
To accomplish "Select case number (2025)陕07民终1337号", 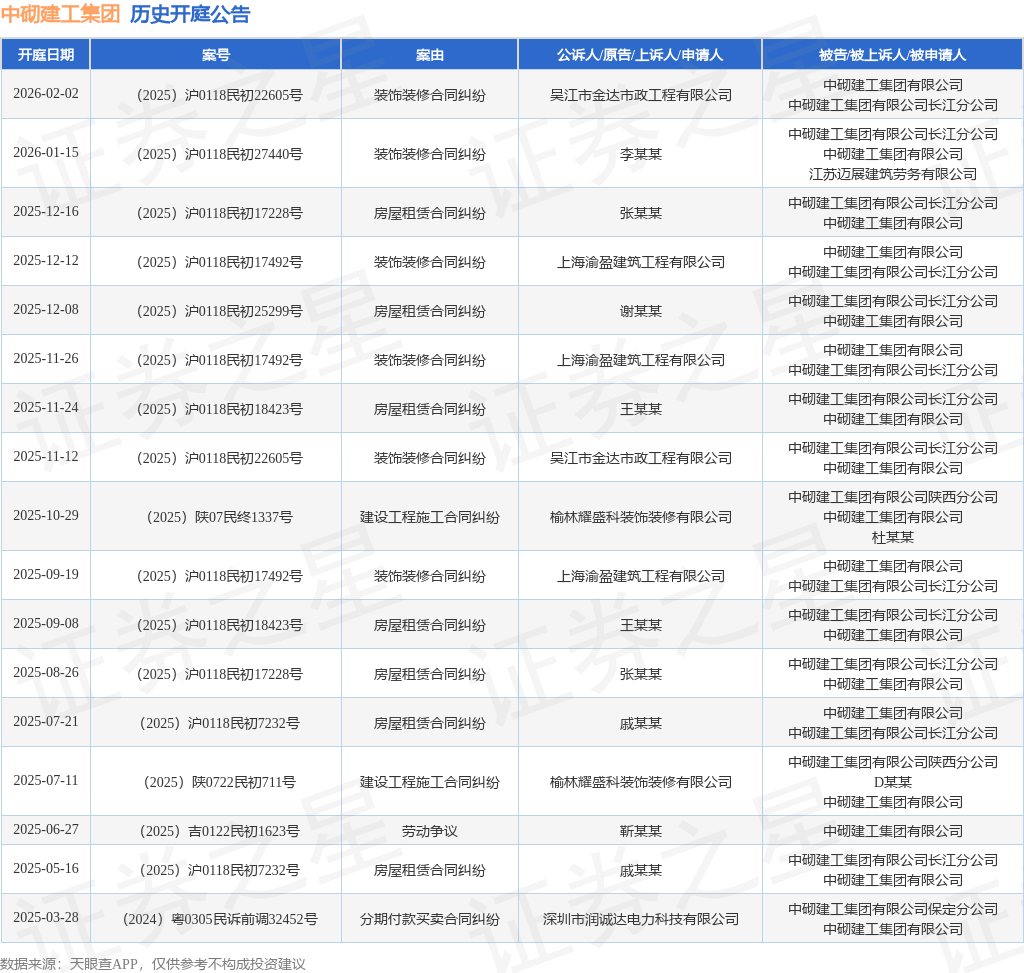I will [x=219, y=517].
